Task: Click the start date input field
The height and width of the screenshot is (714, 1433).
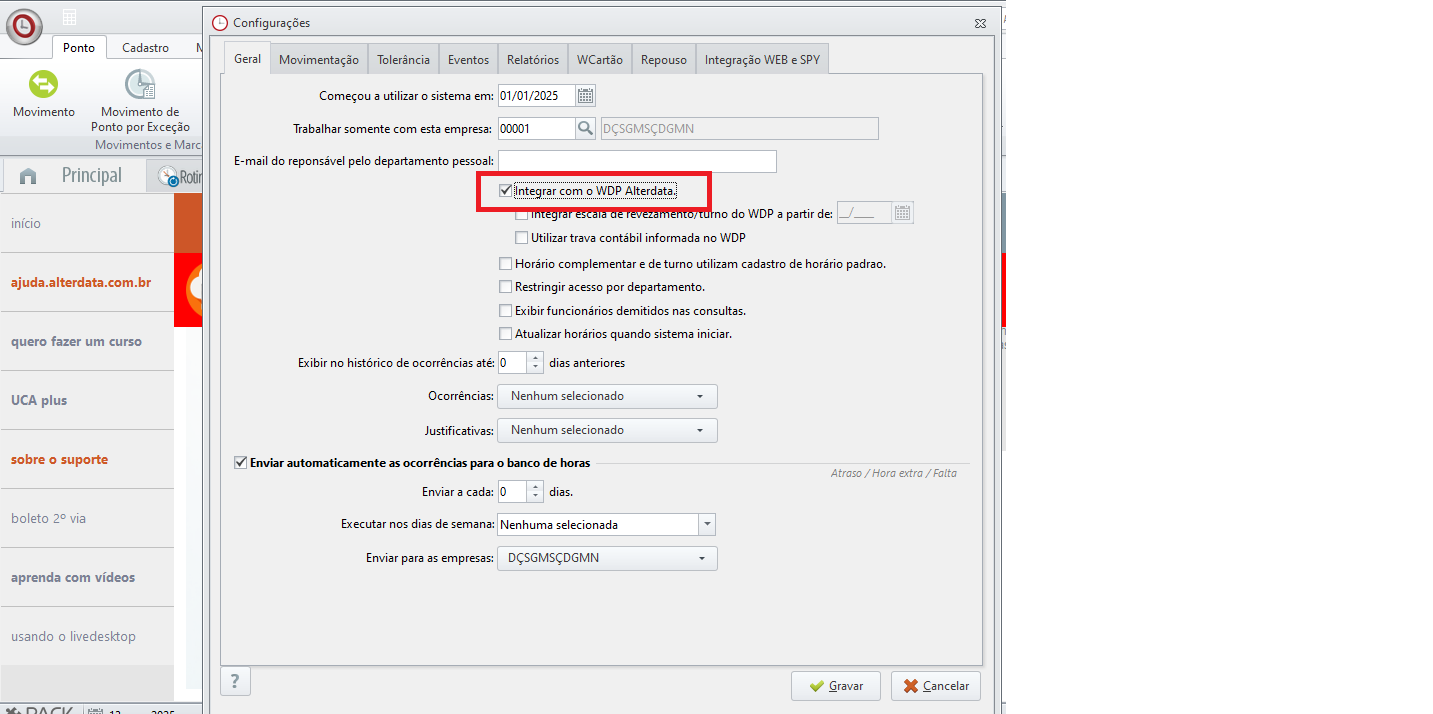Action: tap(536, 96)
